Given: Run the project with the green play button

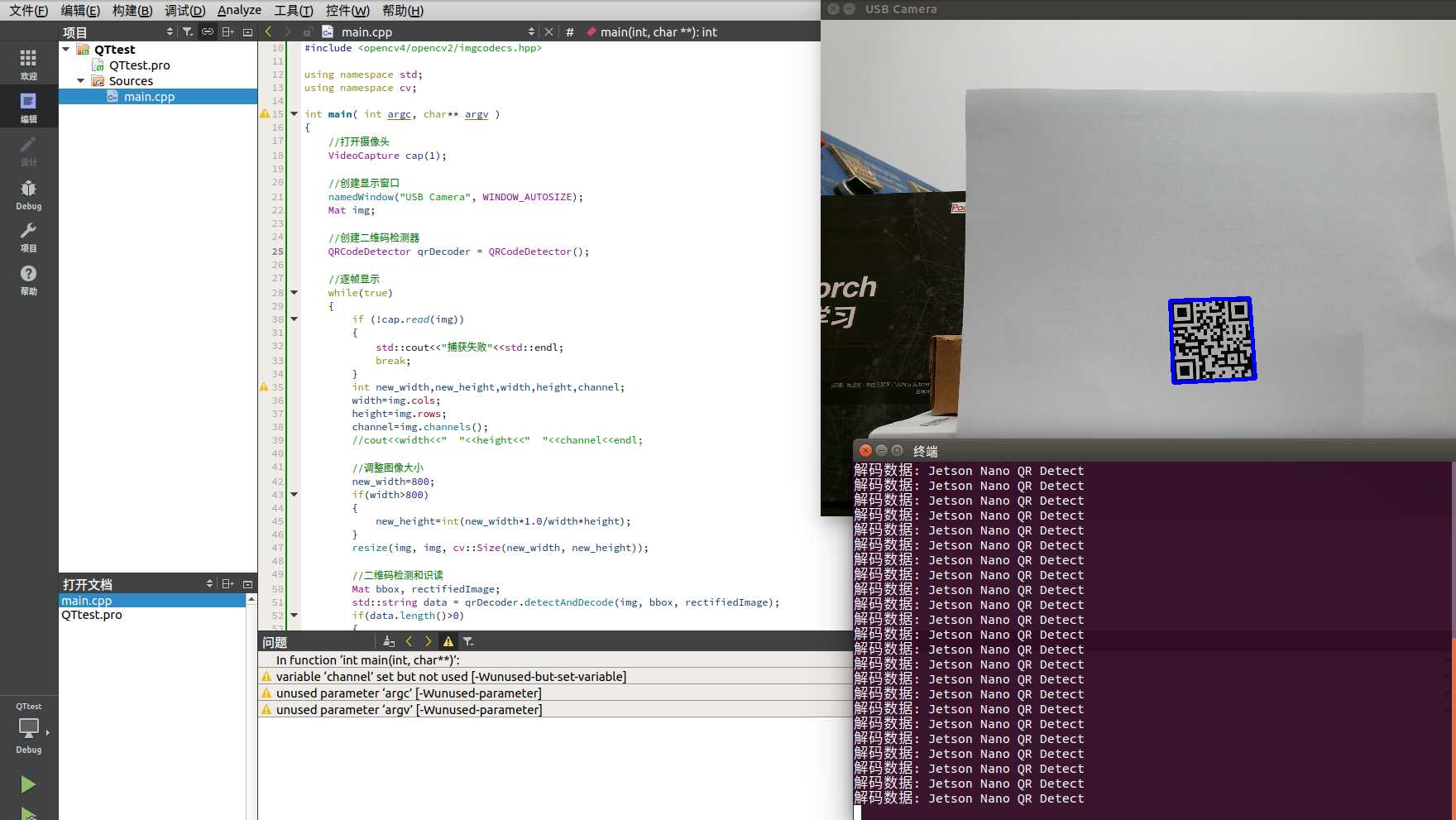Looking at the screenshot, I should click(x=27, y=784).
